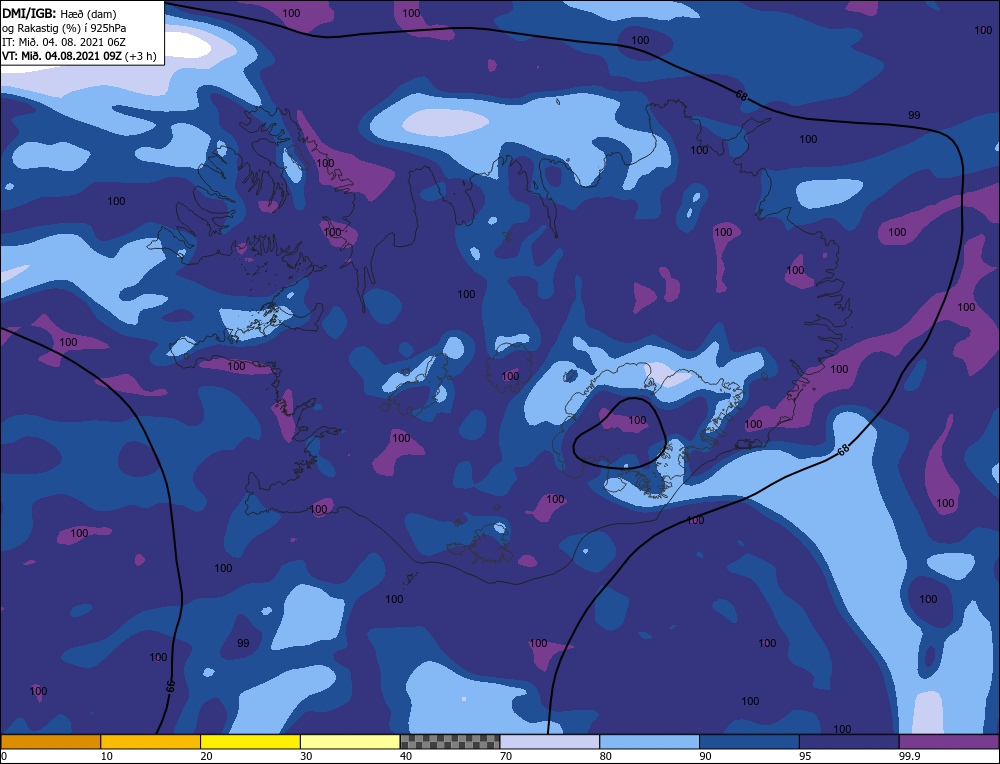Click the legend value label 30
1000x764 pixels.
click(x=305, y=756)
